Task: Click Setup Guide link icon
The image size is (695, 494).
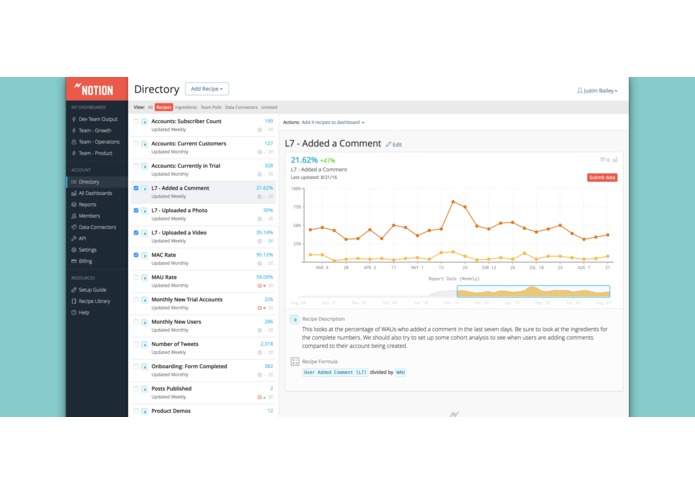Action: point(74,290)
